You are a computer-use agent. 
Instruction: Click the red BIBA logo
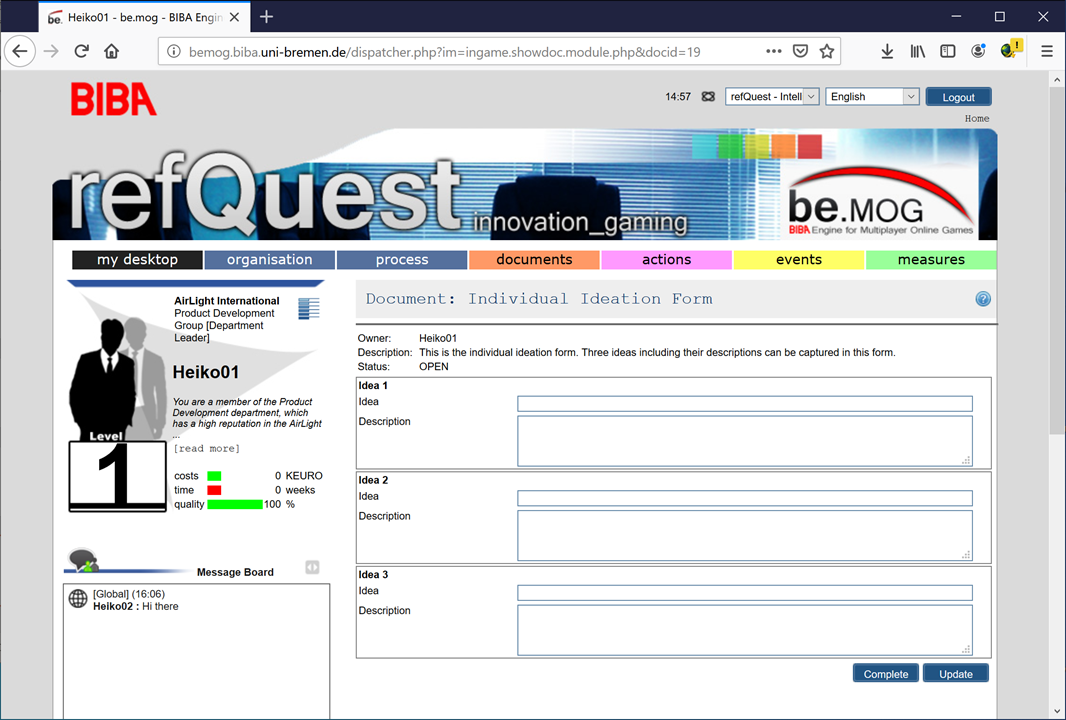pyautogui.click(x=114, y=99)
